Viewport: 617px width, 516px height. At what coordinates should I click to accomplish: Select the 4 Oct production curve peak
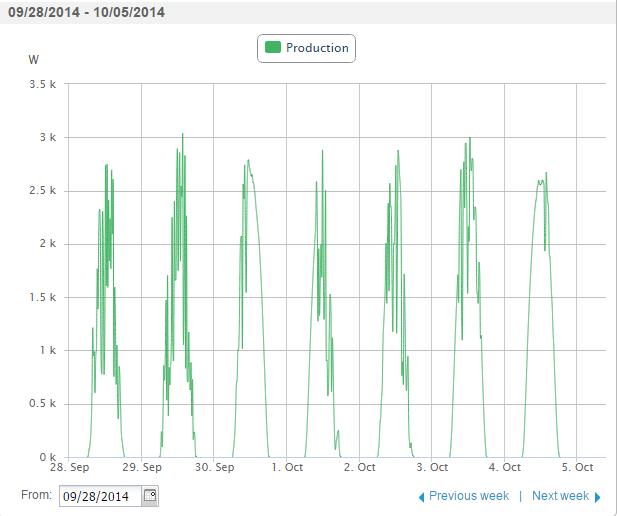click(545, 173)
